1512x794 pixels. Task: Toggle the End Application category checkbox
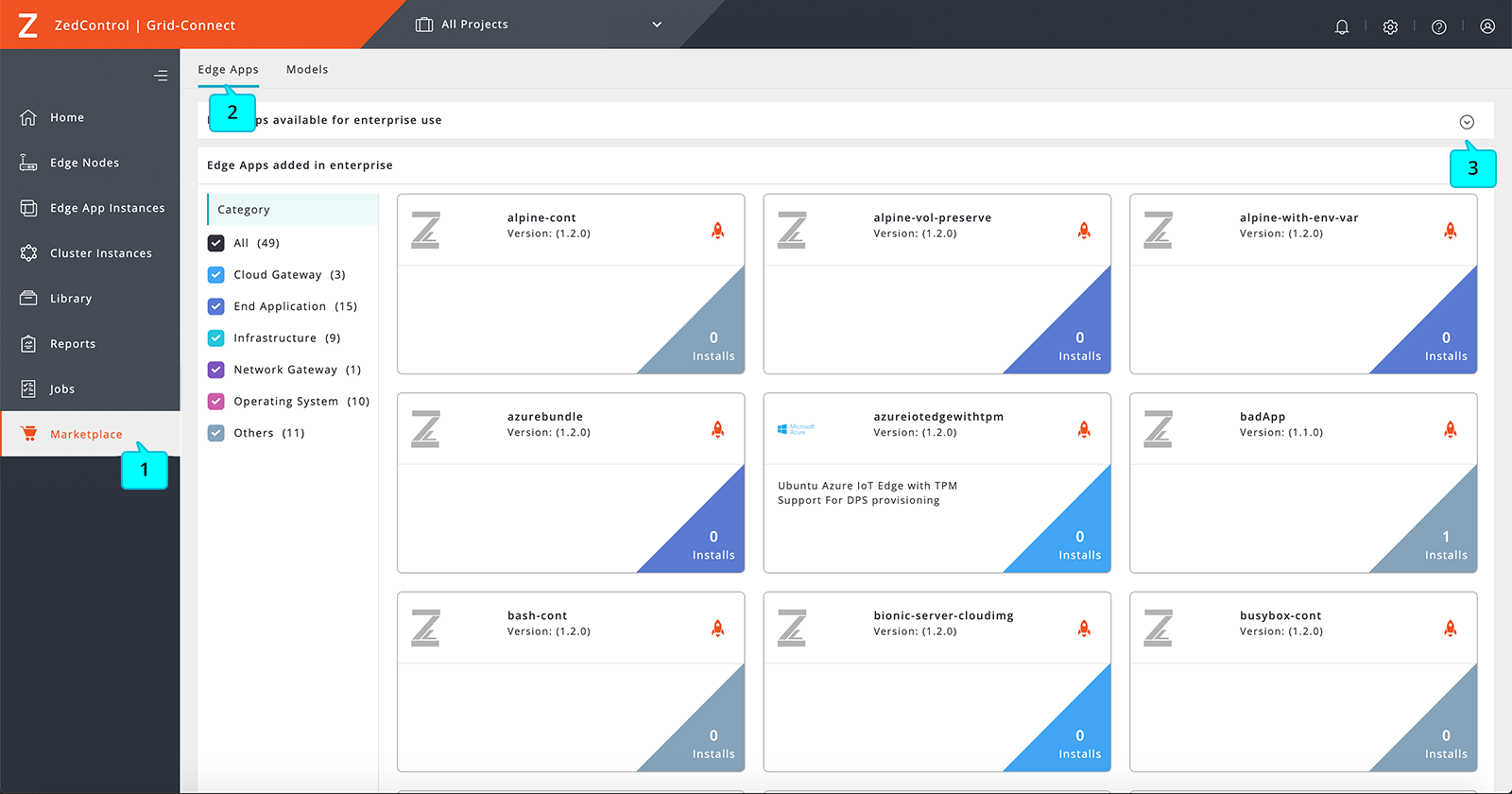pyautogui.click(x=216, y=306)
